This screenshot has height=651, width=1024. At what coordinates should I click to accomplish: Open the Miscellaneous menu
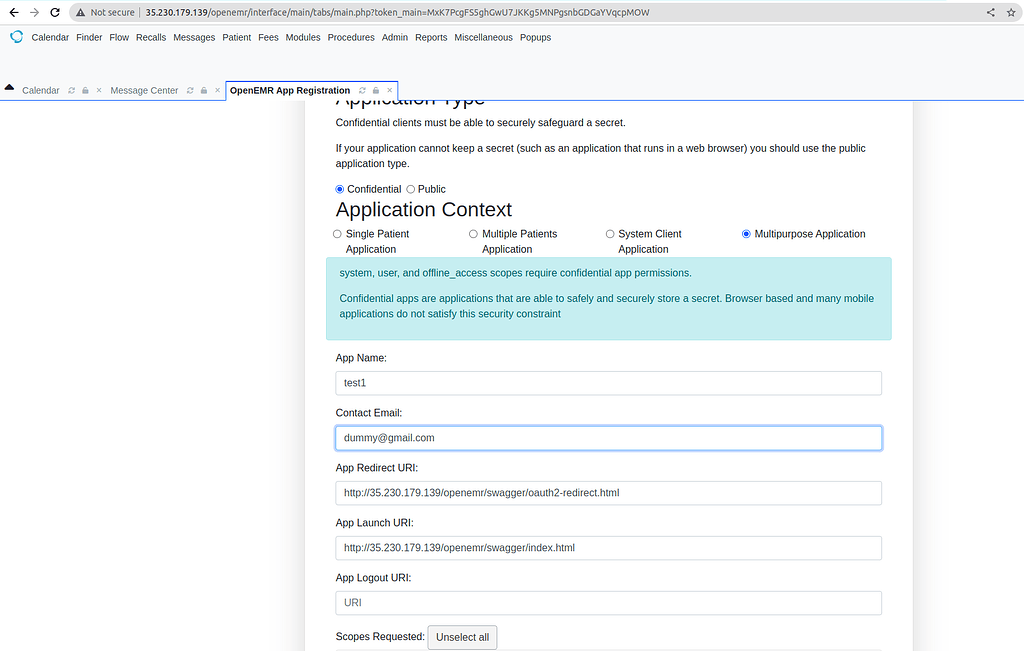click(483, 37)
